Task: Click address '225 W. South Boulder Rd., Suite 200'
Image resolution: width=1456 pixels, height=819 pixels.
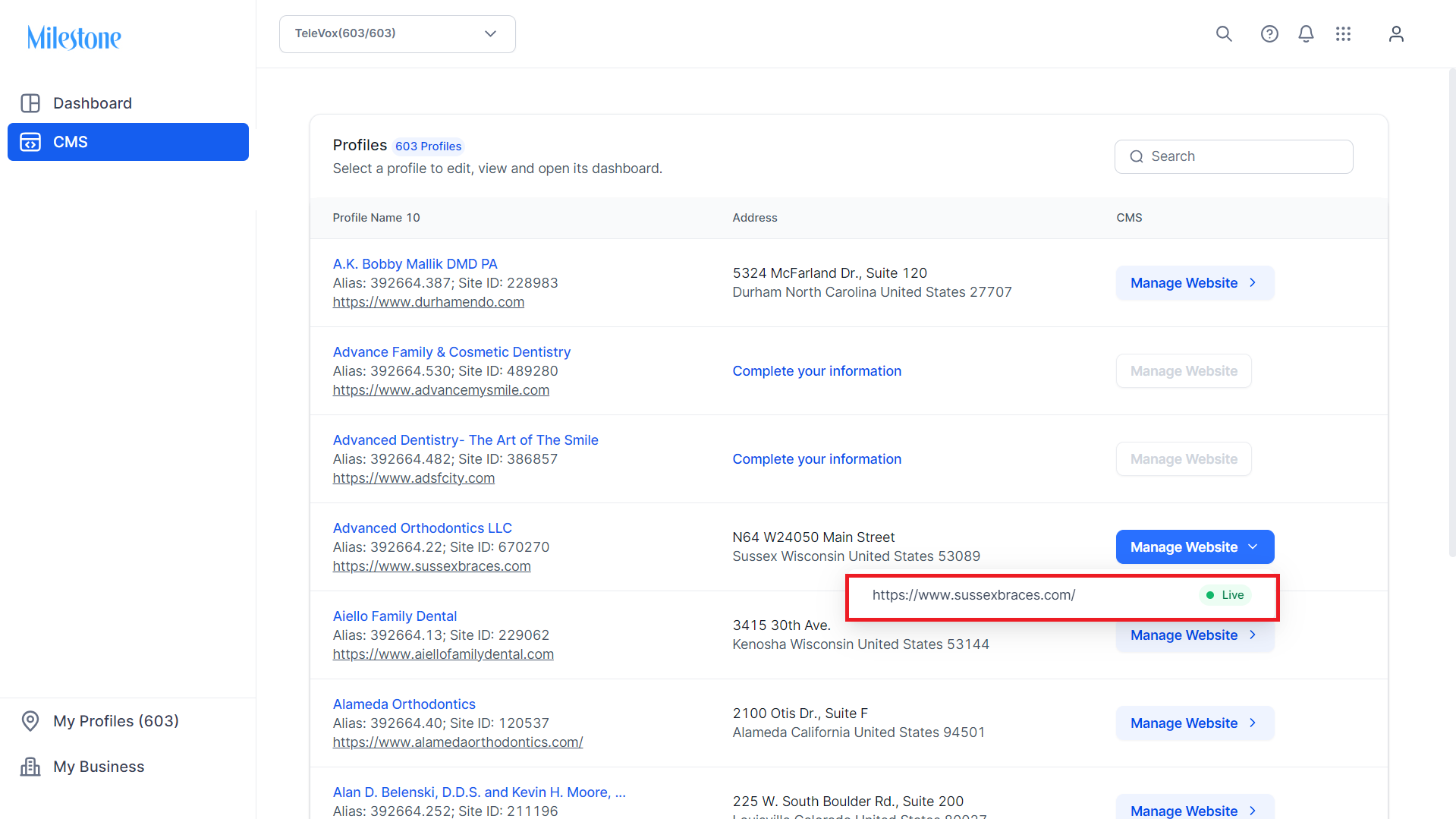Action: point(848,802)
